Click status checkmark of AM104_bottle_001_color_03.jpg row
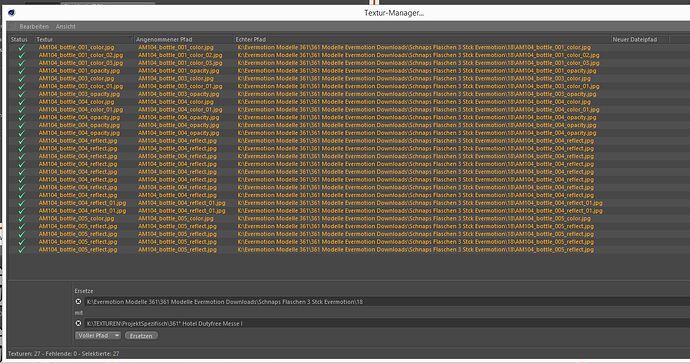The image size is (690, 363). (x=21, y=63)
